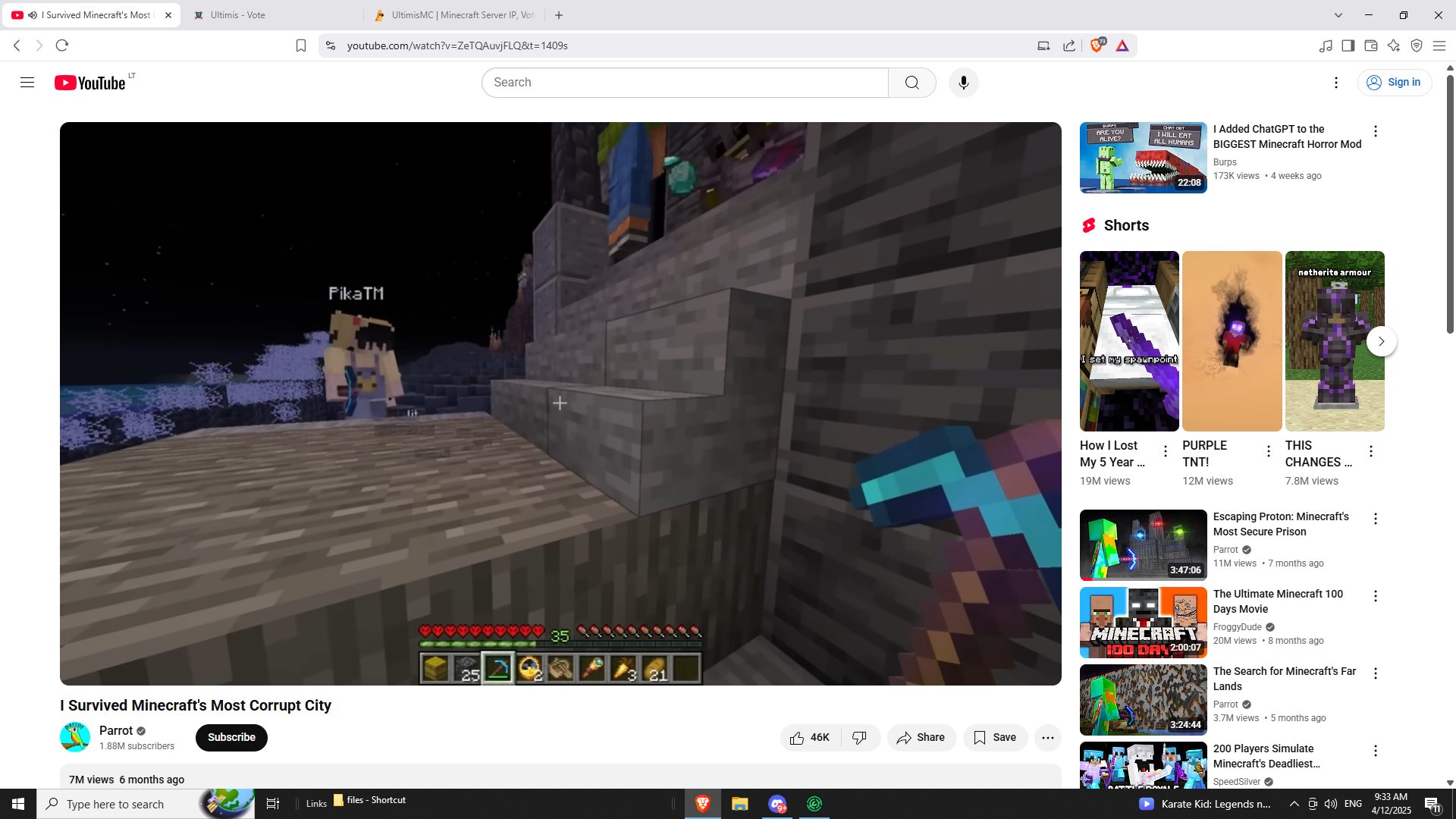
Task: Click the voice search microphone icon
Action: 963,83
